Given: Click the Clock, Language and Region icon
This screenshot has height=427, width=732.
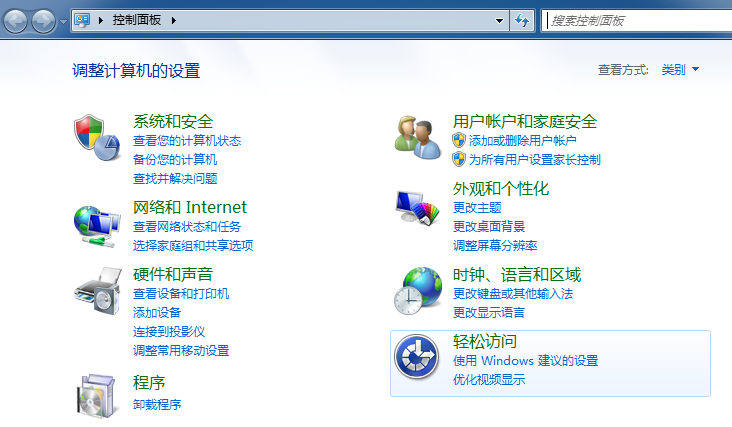Looking at the screenshot, I should coord(417,291).
